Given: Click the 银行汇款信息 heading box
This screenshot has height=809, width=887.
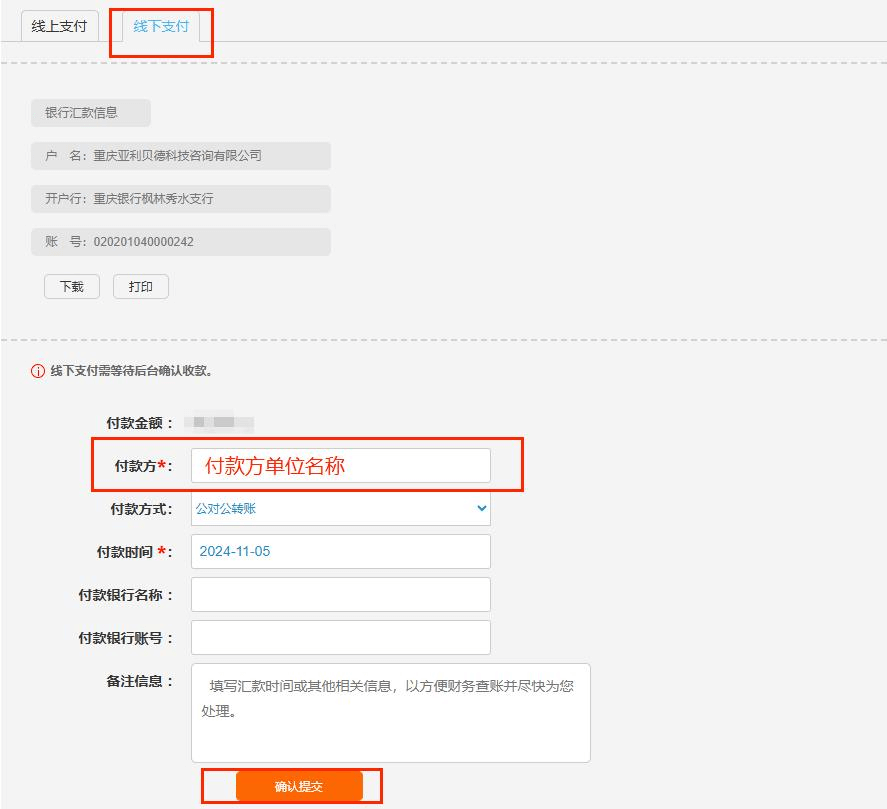Looking at the screenshot, I should point(90,113).
